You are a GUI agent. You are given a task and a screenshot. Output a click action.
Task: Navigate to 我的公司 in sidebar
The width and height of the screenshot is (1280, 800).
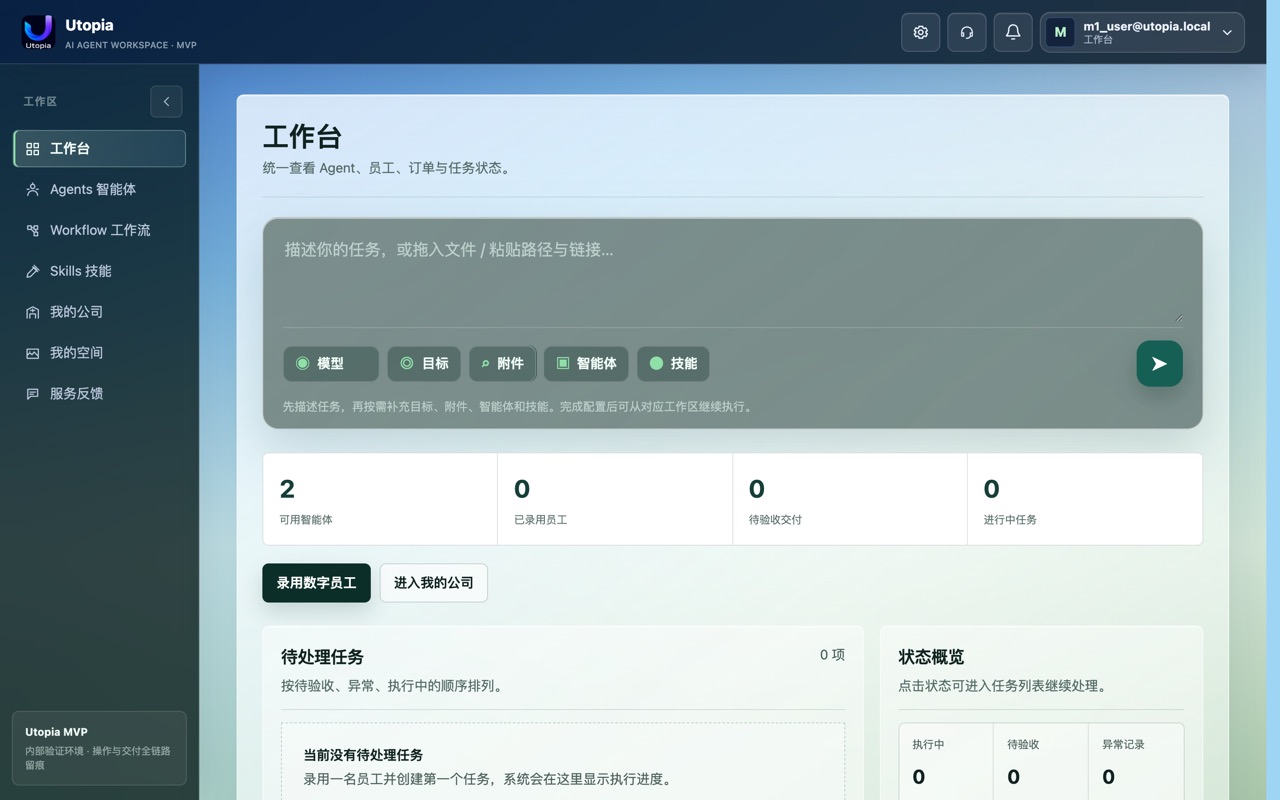point(99,312)
